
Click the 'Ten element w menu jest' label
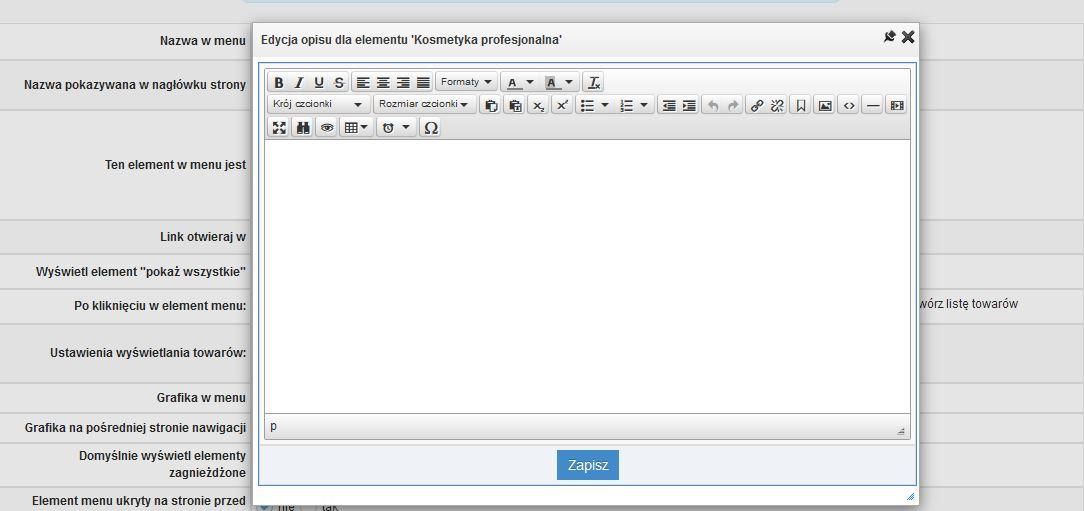pos(176,165)
